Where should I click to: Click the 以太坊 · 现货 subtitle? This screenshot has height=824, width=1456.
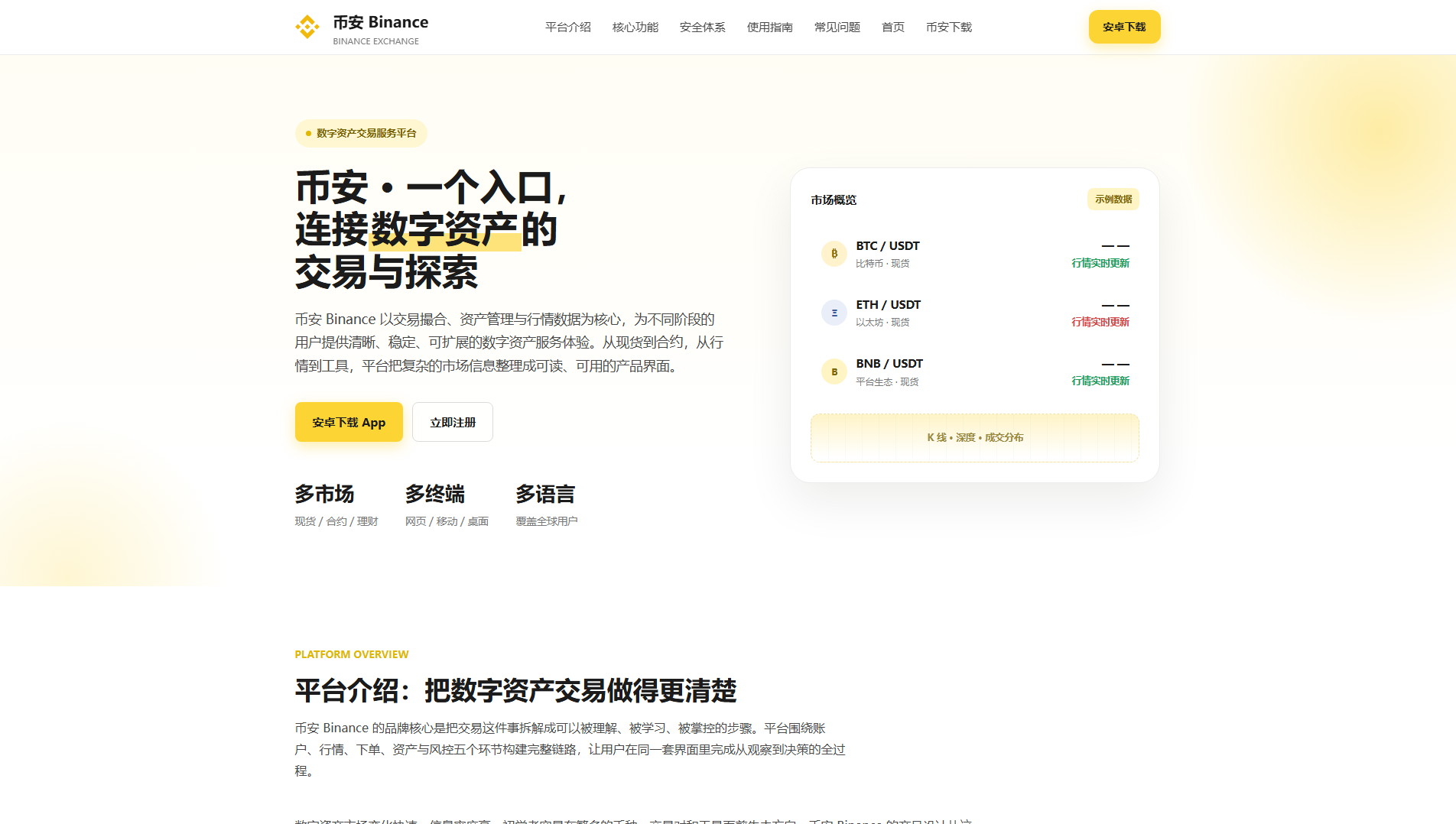tap(882, 323)
